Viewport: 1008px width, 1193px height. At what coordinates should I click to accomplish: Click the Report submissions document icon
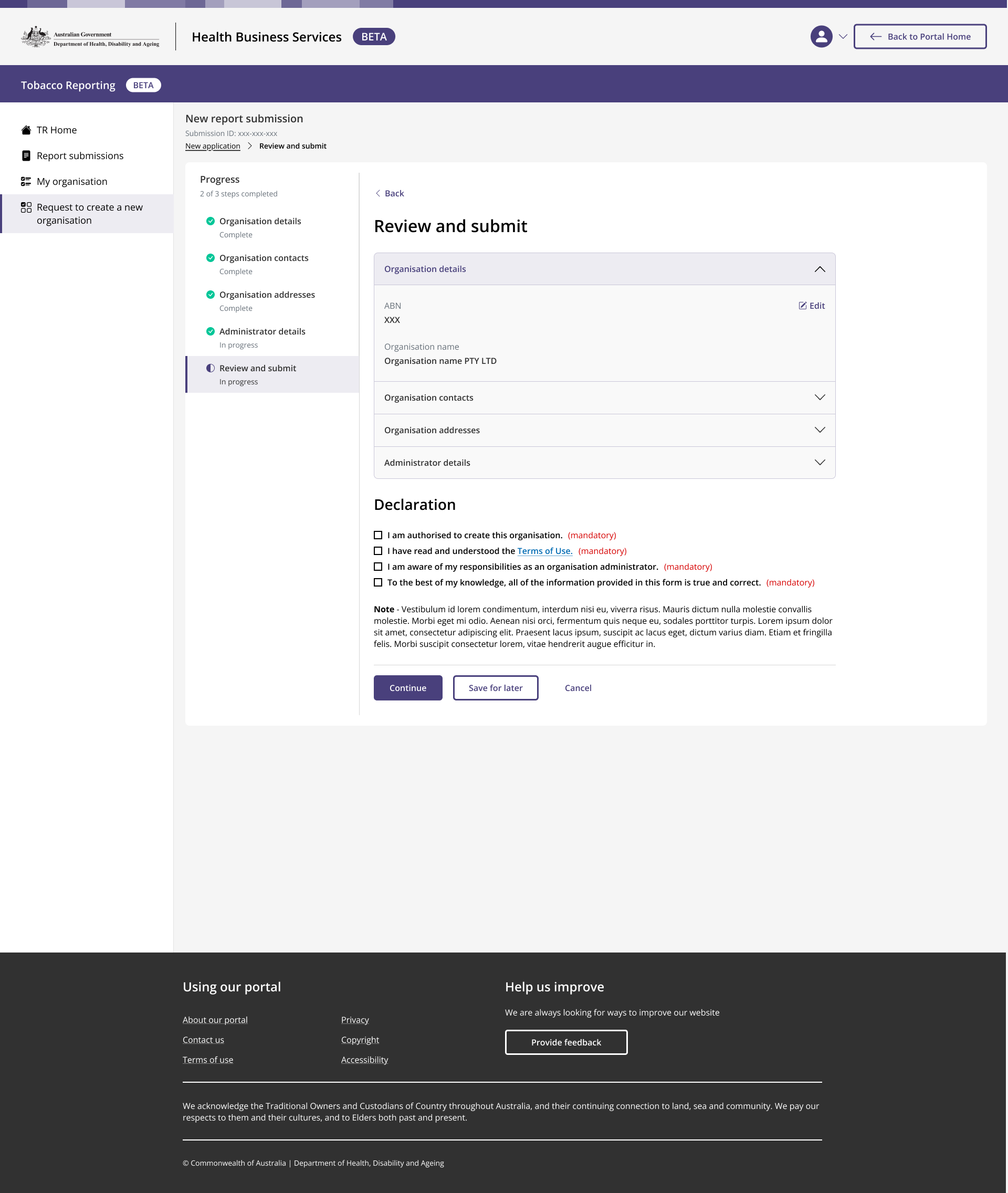(26, 156)
